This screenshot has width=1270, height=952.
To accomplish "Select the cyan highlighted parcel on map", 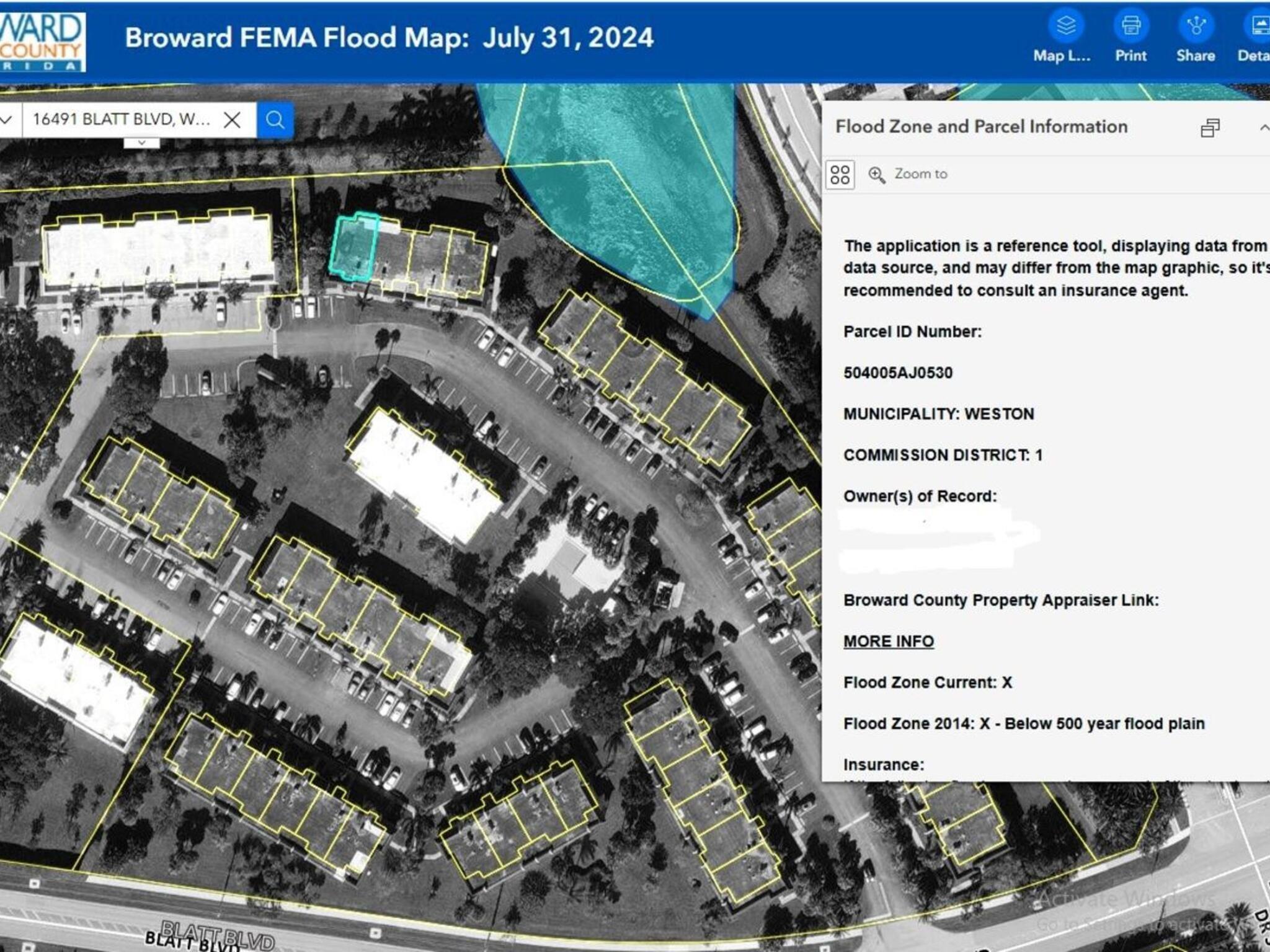I will click(352, 248).
